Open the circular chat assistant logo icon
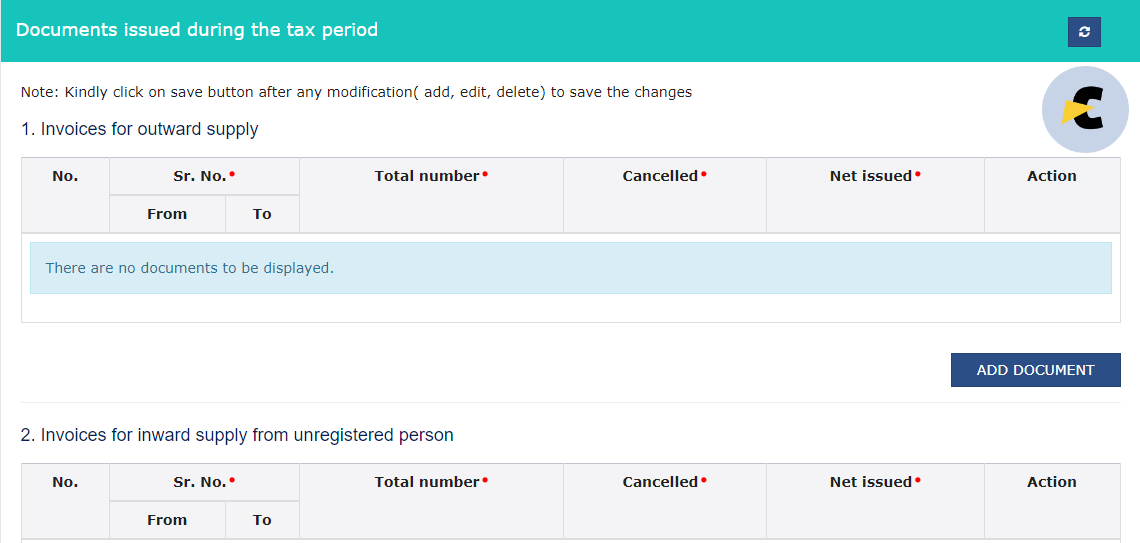This screenshot has height=543, width=1140. (1085, 110)
